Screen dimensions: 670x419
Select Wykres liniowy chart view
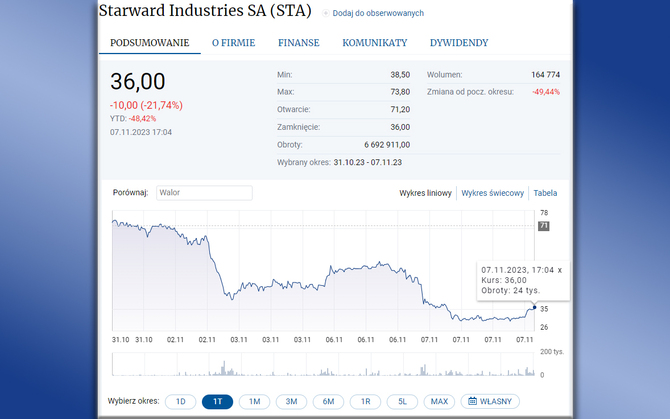click(425, 193)
